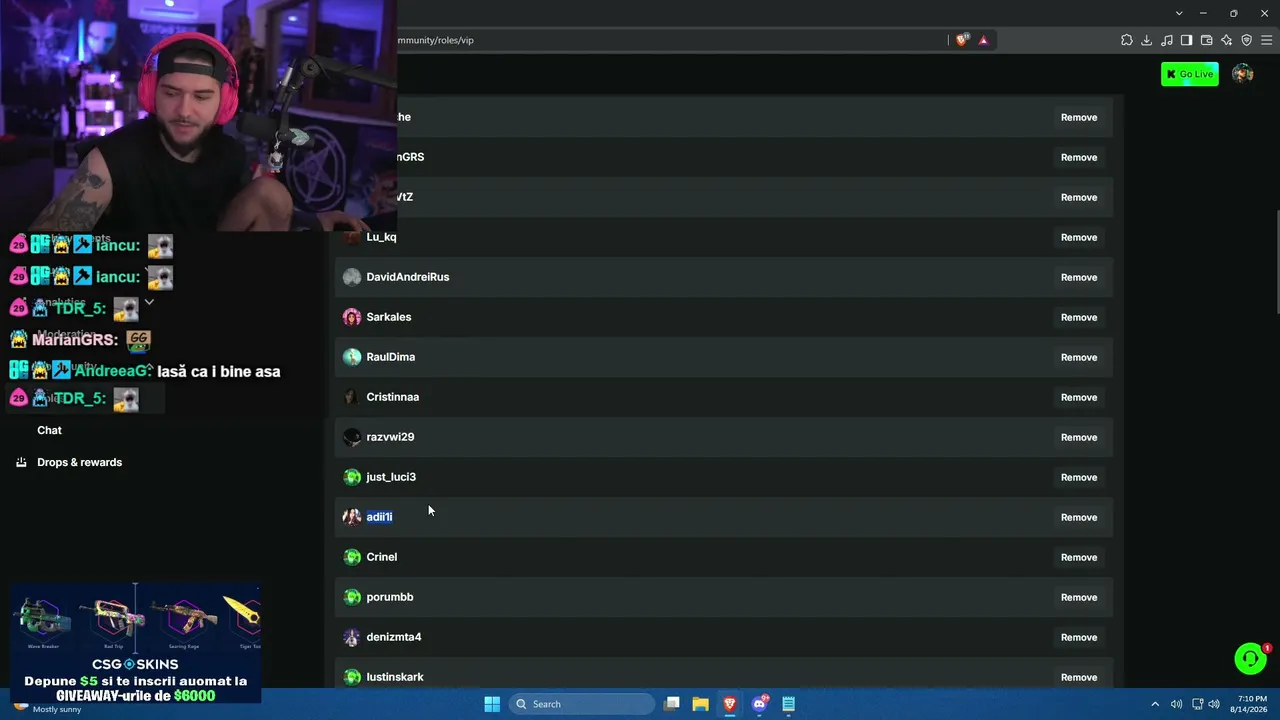Click DavidAndreiRus's avatar icon

[x=352, y=277]
